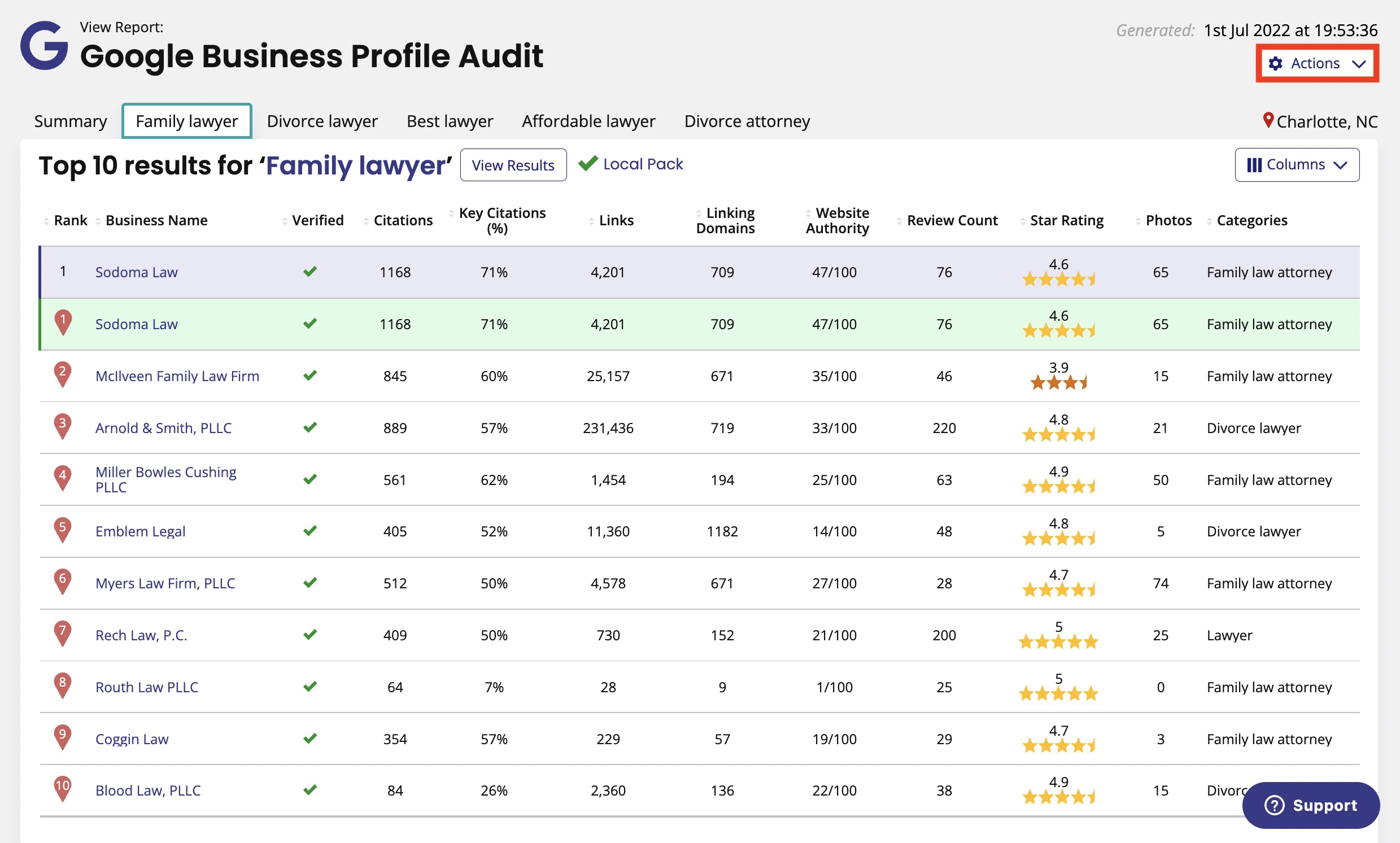The image size is (1400, 843).
Task: Switch to the Summary tab
Action: [71, 121]
